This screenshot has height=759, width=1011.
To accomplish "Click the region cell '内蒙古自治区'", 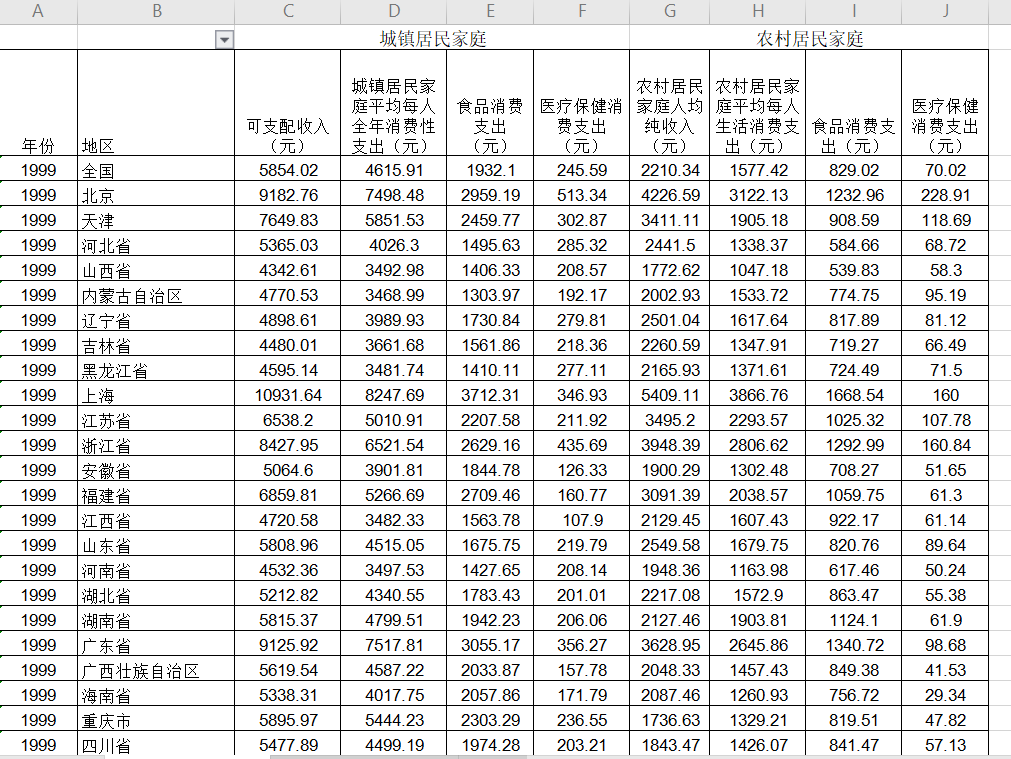I will click(156, 295).
